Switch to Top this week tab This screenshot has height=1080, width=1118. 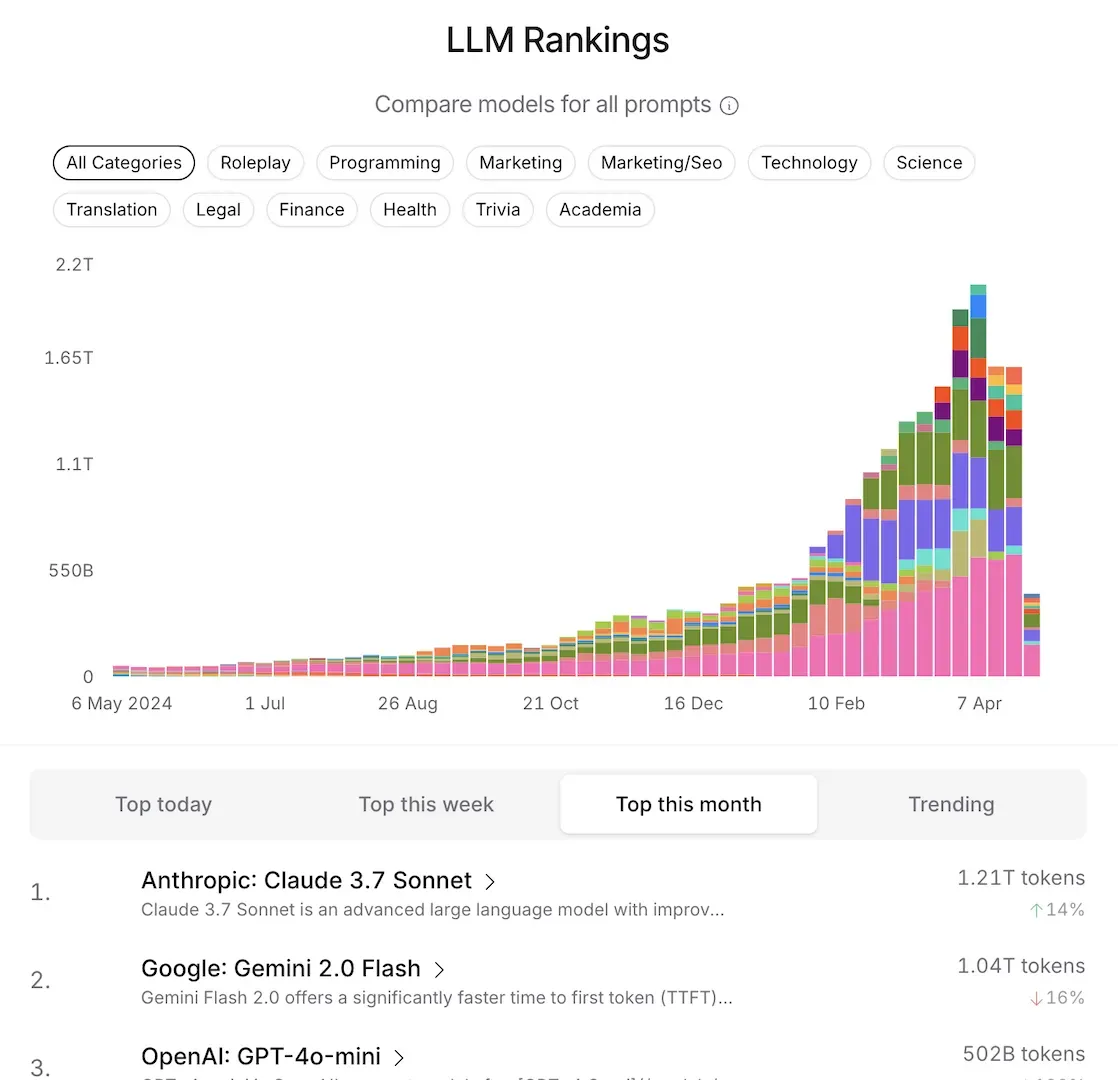click(426, 804)
